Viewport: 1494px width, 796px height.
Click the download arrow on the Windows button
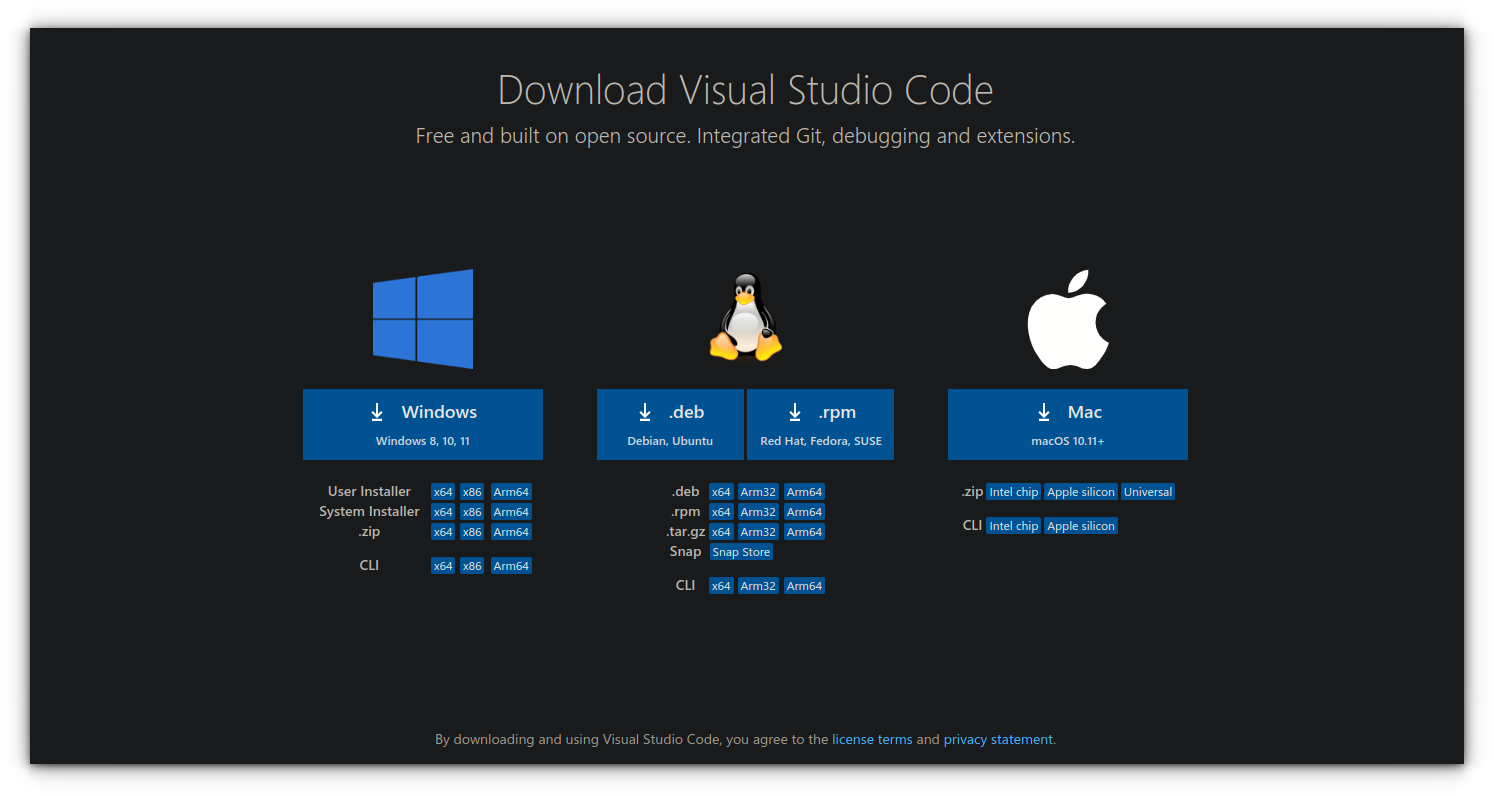pos(377,411)
